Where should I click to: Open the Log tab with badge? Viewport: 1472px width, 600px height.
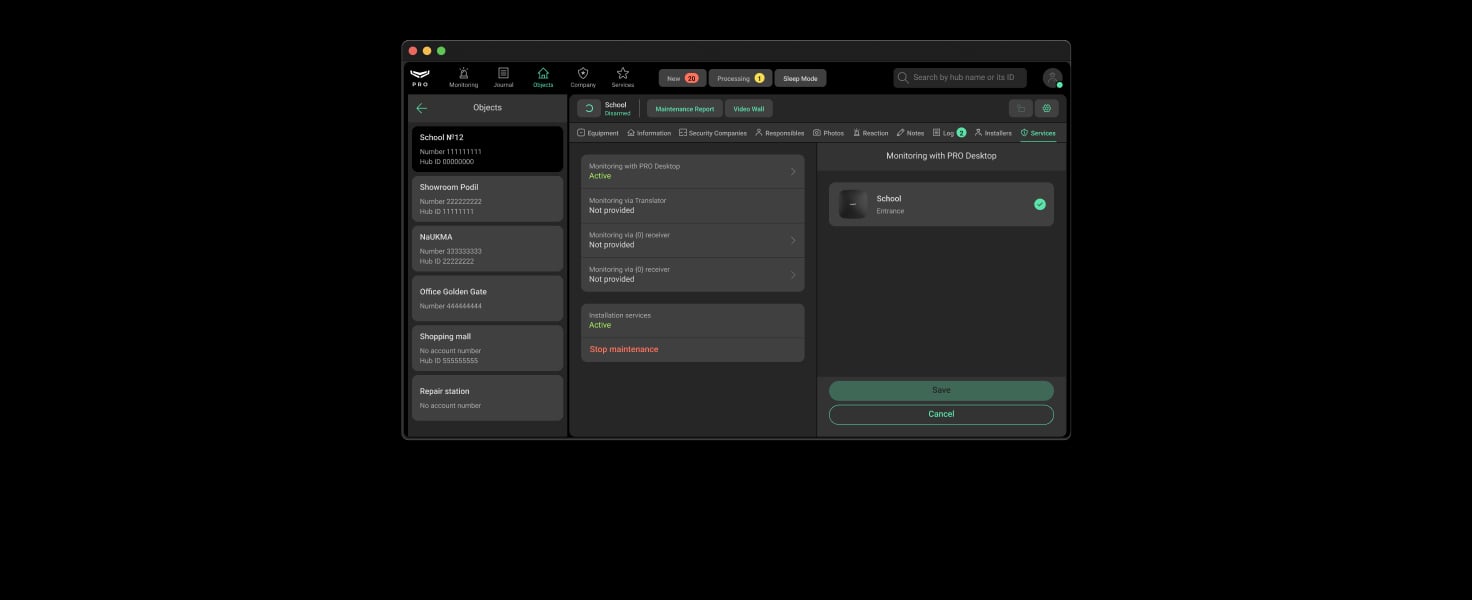point(948,132)
